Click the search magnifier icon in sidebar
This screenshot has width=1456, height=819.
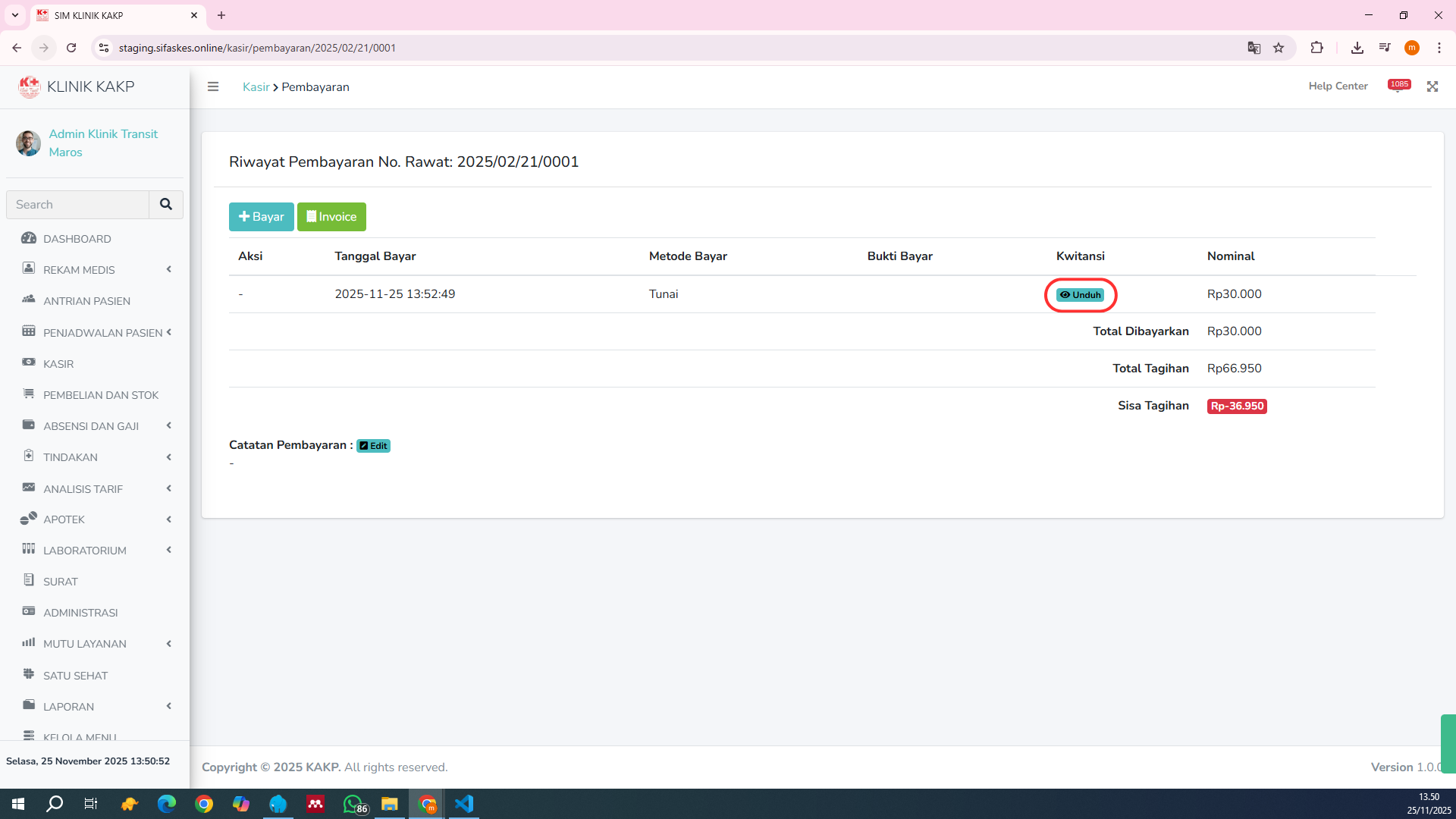coord(165,204)
